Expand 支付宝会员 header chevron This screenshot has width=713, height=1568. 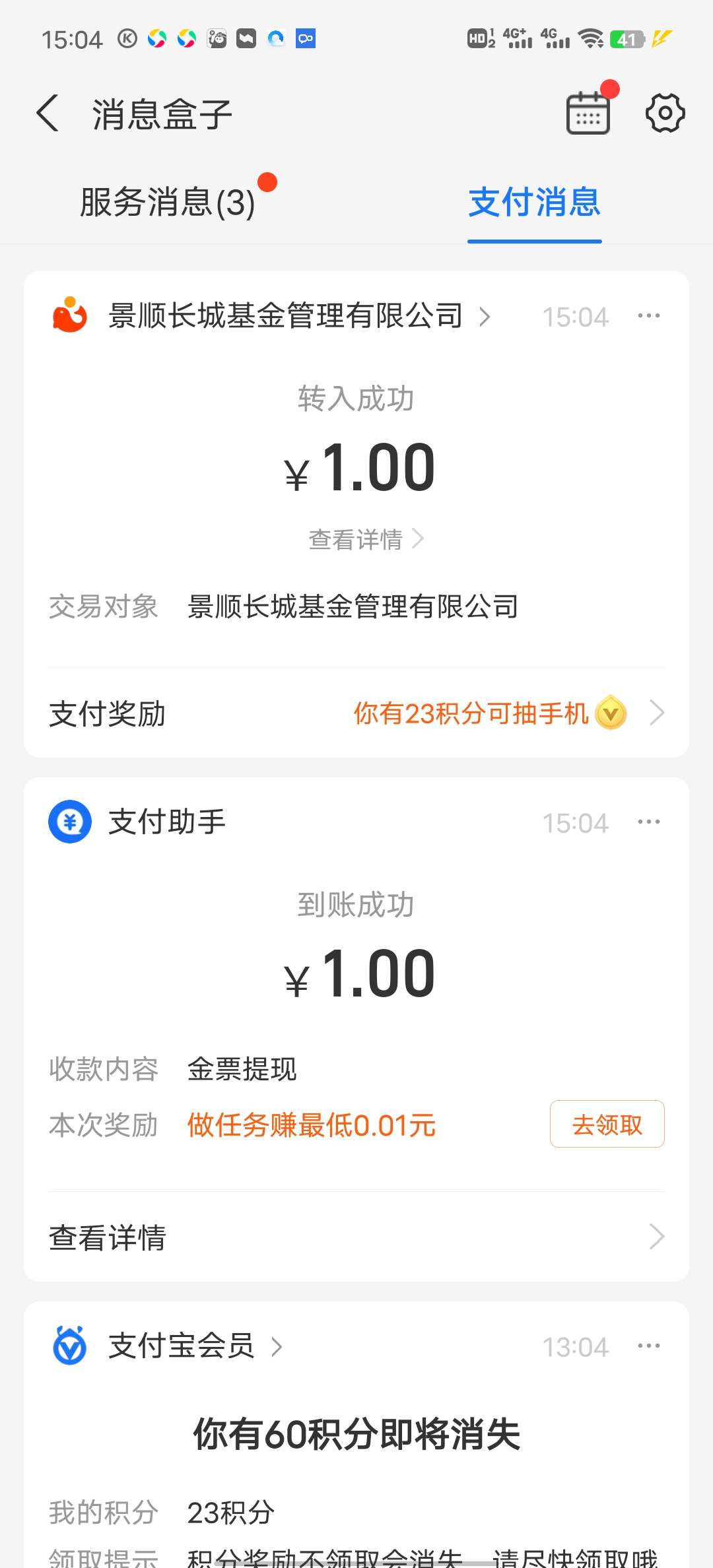coord(277,1346)
